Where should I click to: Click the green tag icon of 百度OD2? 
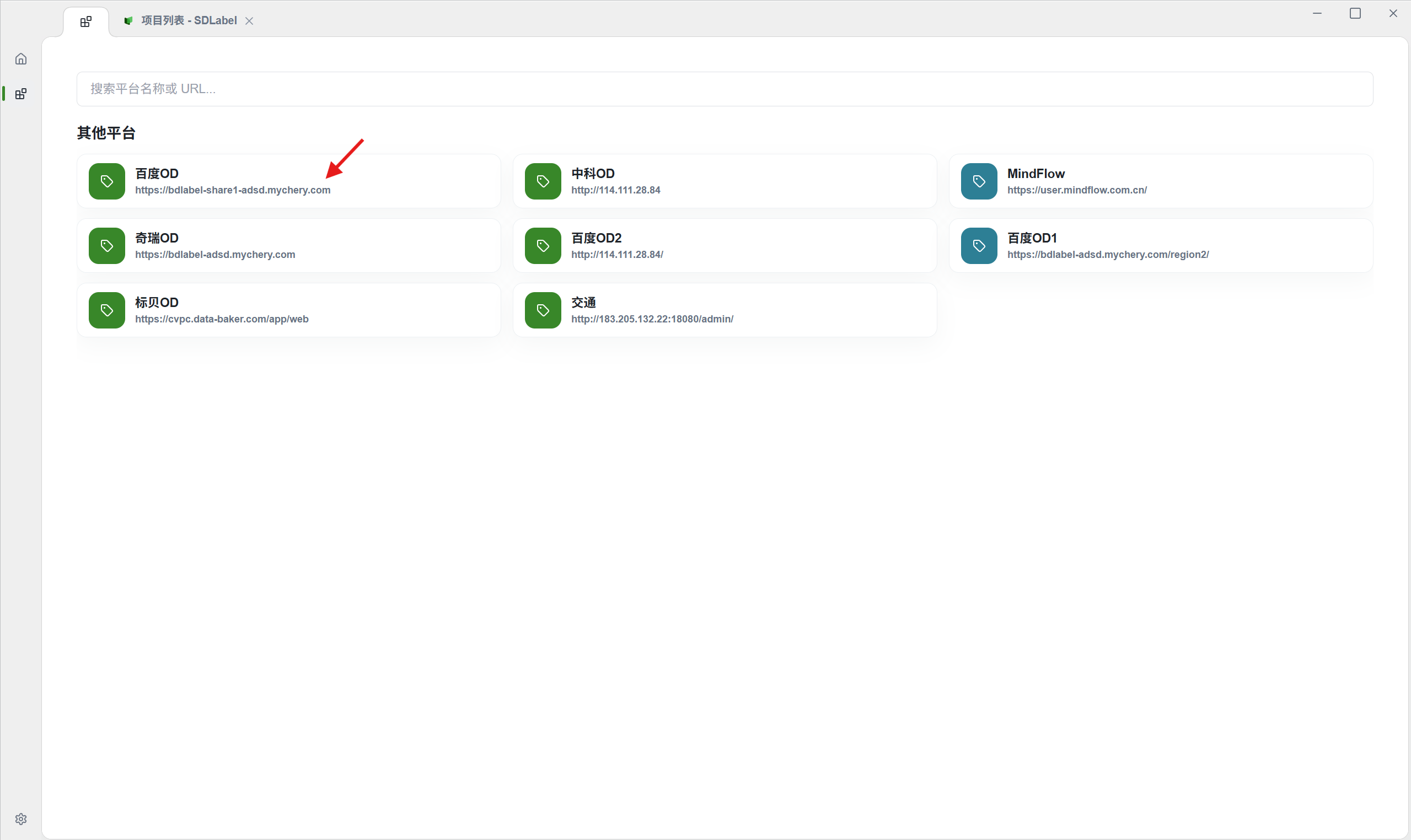click(543, 246)
